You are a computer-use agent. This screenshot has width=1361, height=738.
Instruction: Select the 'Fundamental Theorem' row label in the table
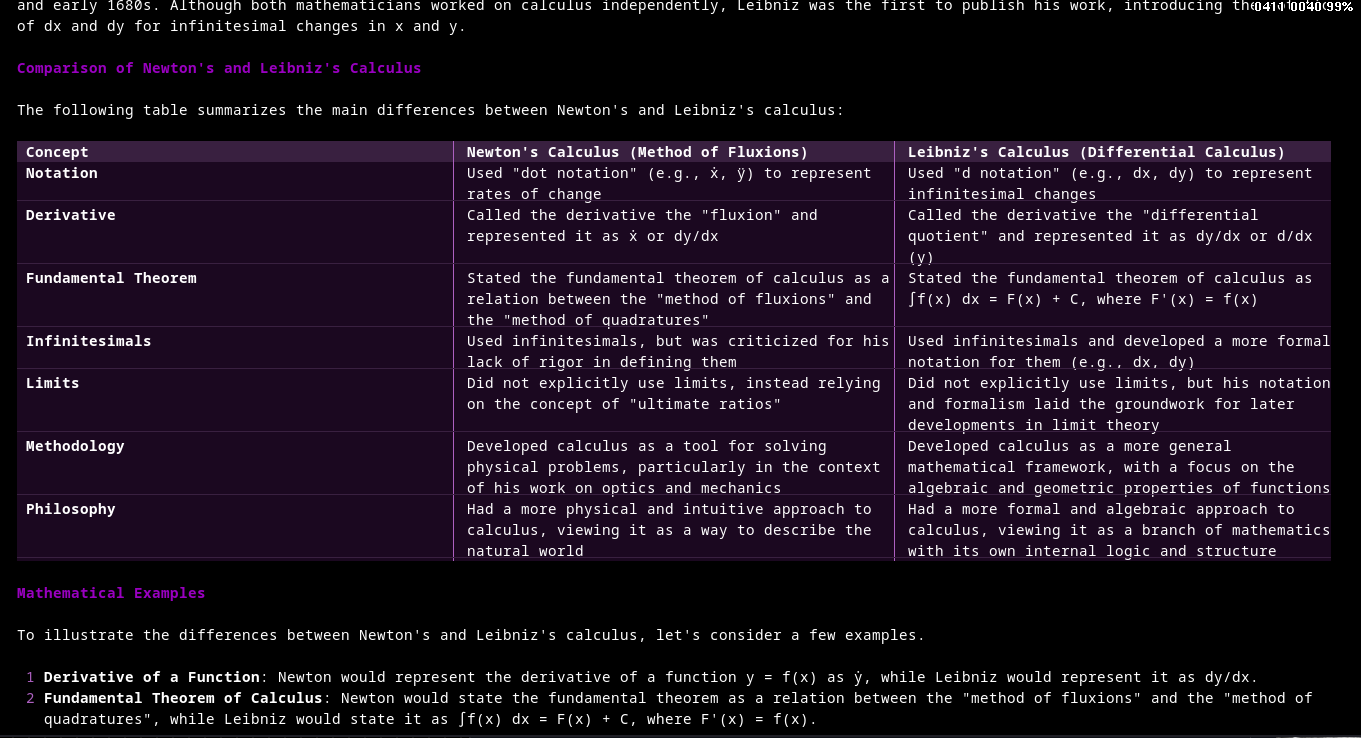pyautogui.click(x=111, y=278)
